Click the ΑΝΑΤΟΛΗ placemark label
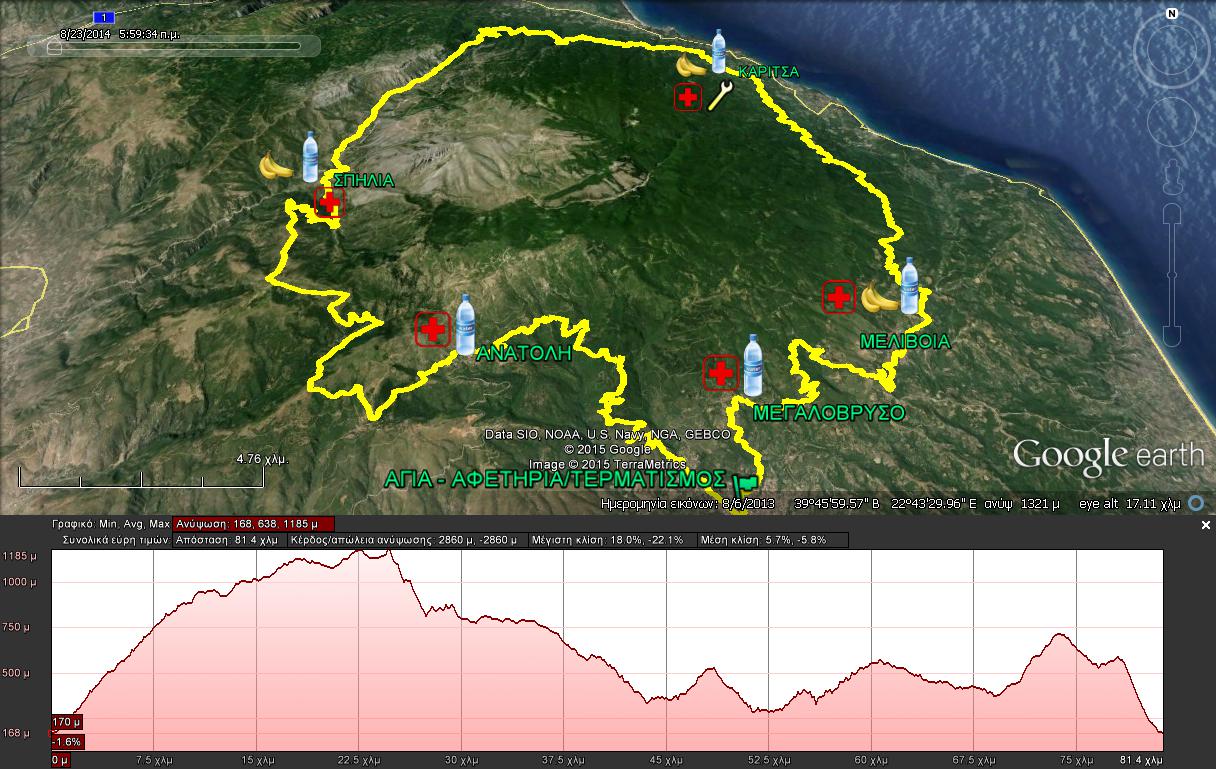1216x769 pixels. click(x=523, y=353)
